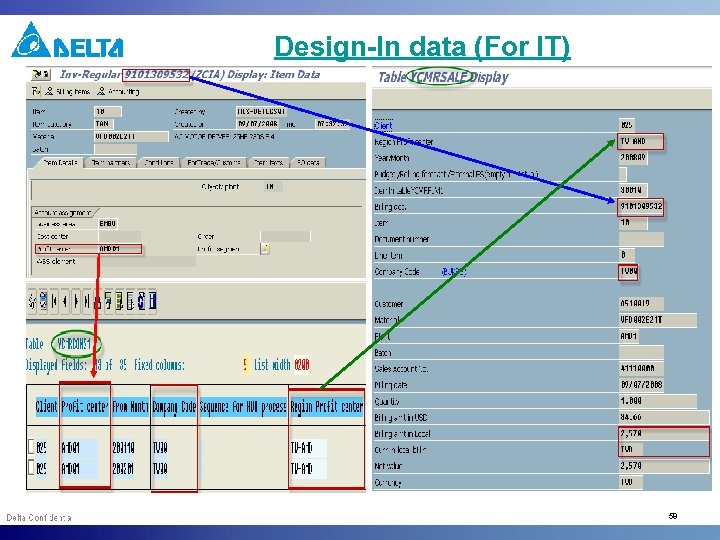Click the icon left of the Inv-Regular title
The image size is (720, 540).
[41, 74]
